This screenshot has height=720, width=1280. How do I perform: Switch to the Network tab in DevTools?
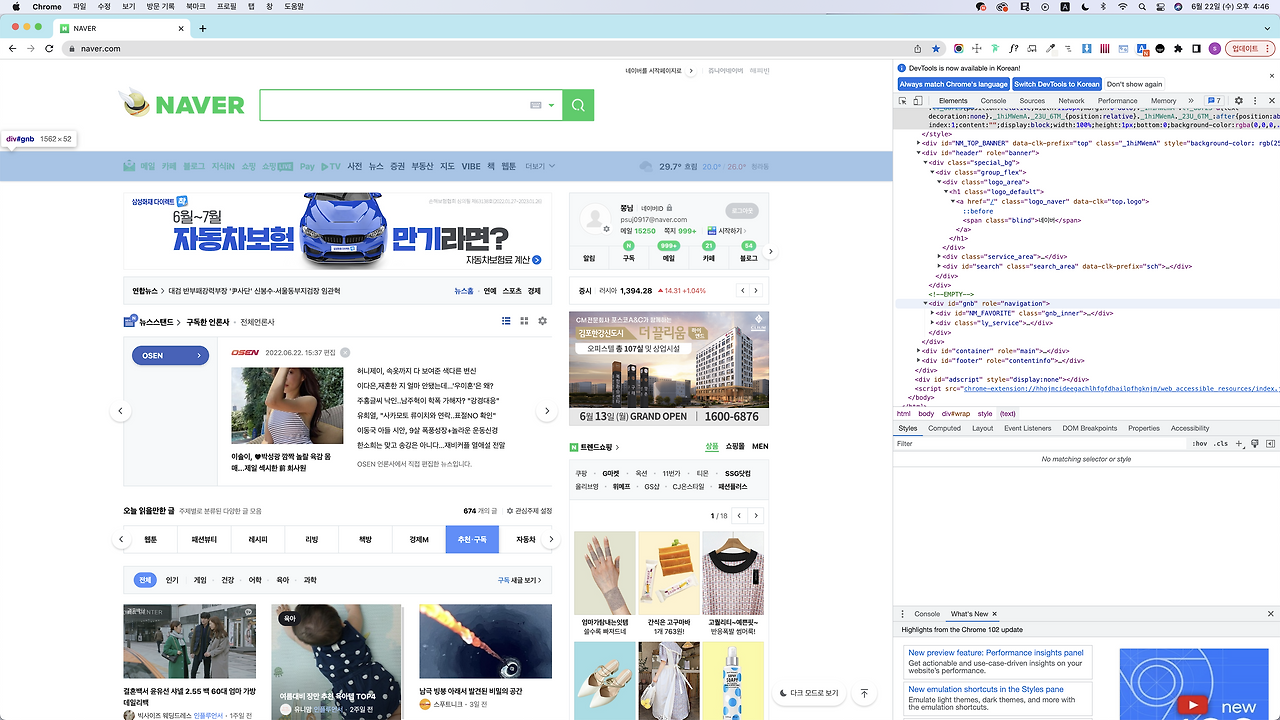pyautogui.click(x=1071, y=100)
